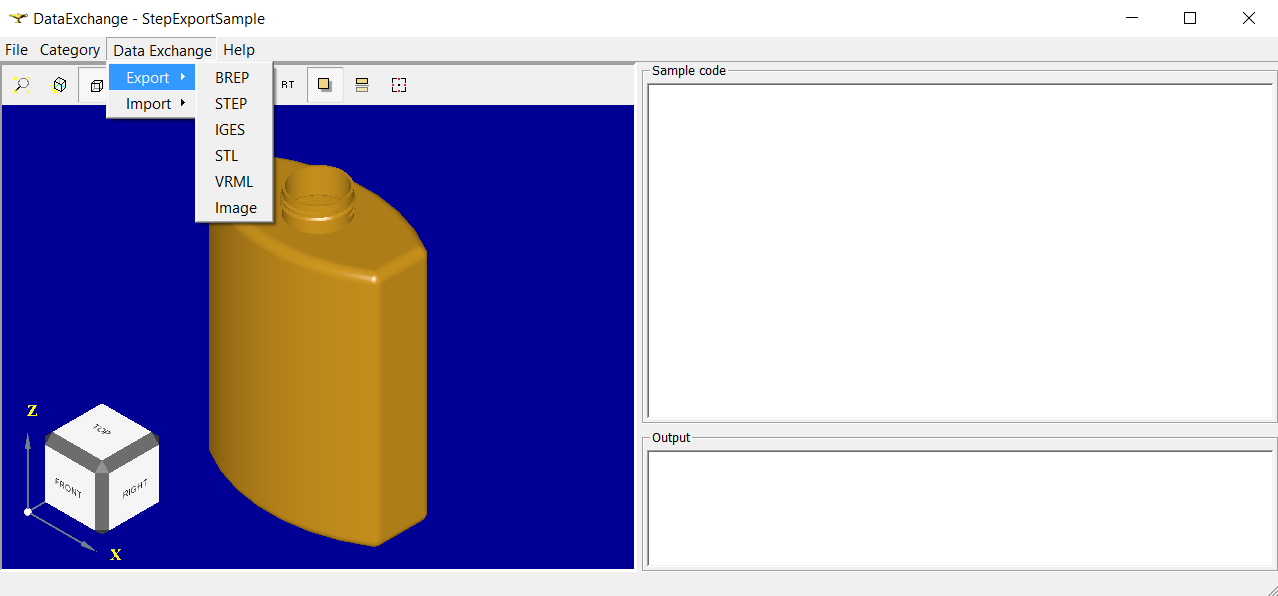Screen dimensions: 1278x596
Task: Toggle the RT ray tracing button
Action: [288, 86]
